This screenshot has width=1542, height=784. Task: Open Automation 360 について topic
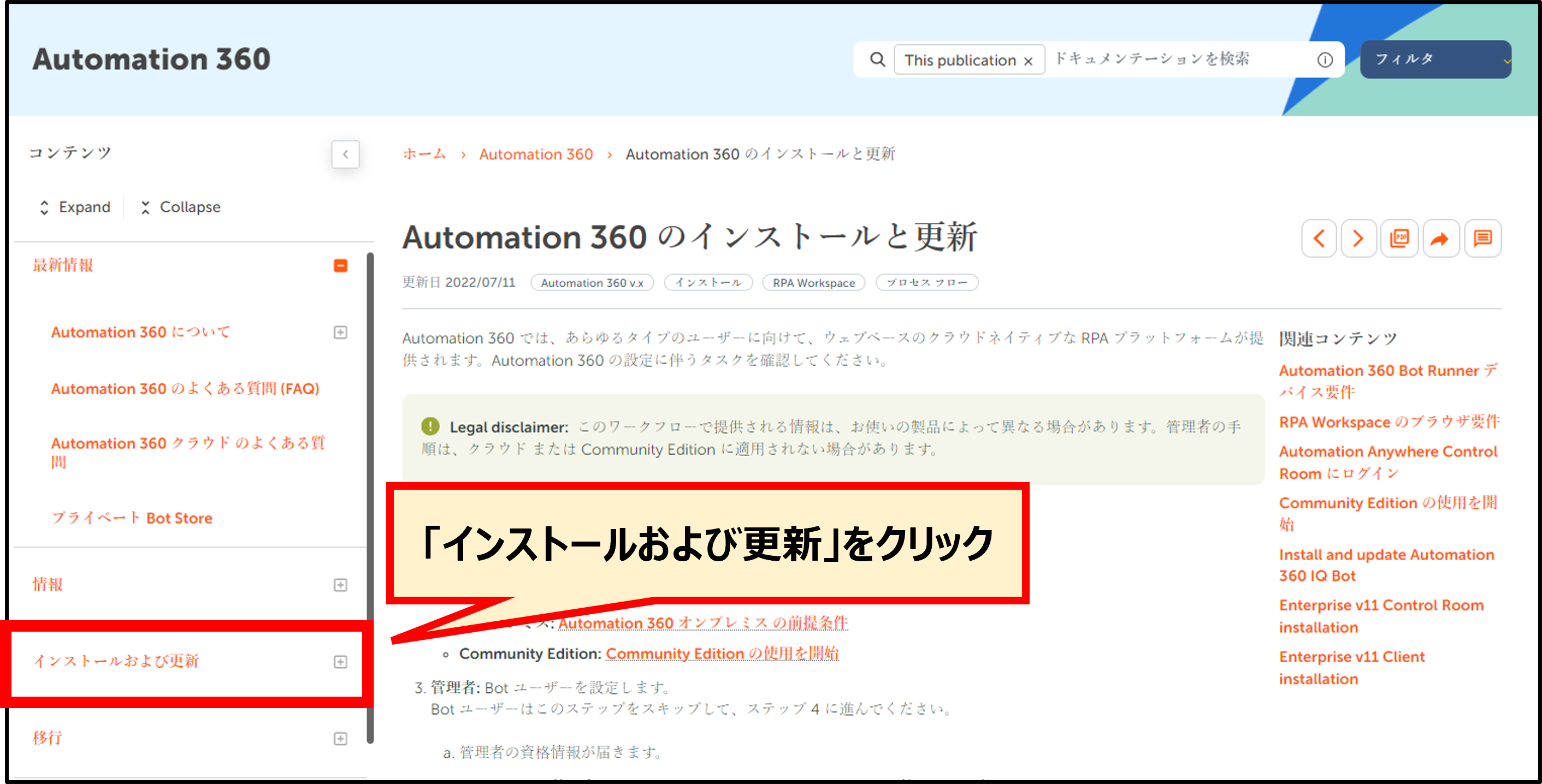tap(141, 332)
